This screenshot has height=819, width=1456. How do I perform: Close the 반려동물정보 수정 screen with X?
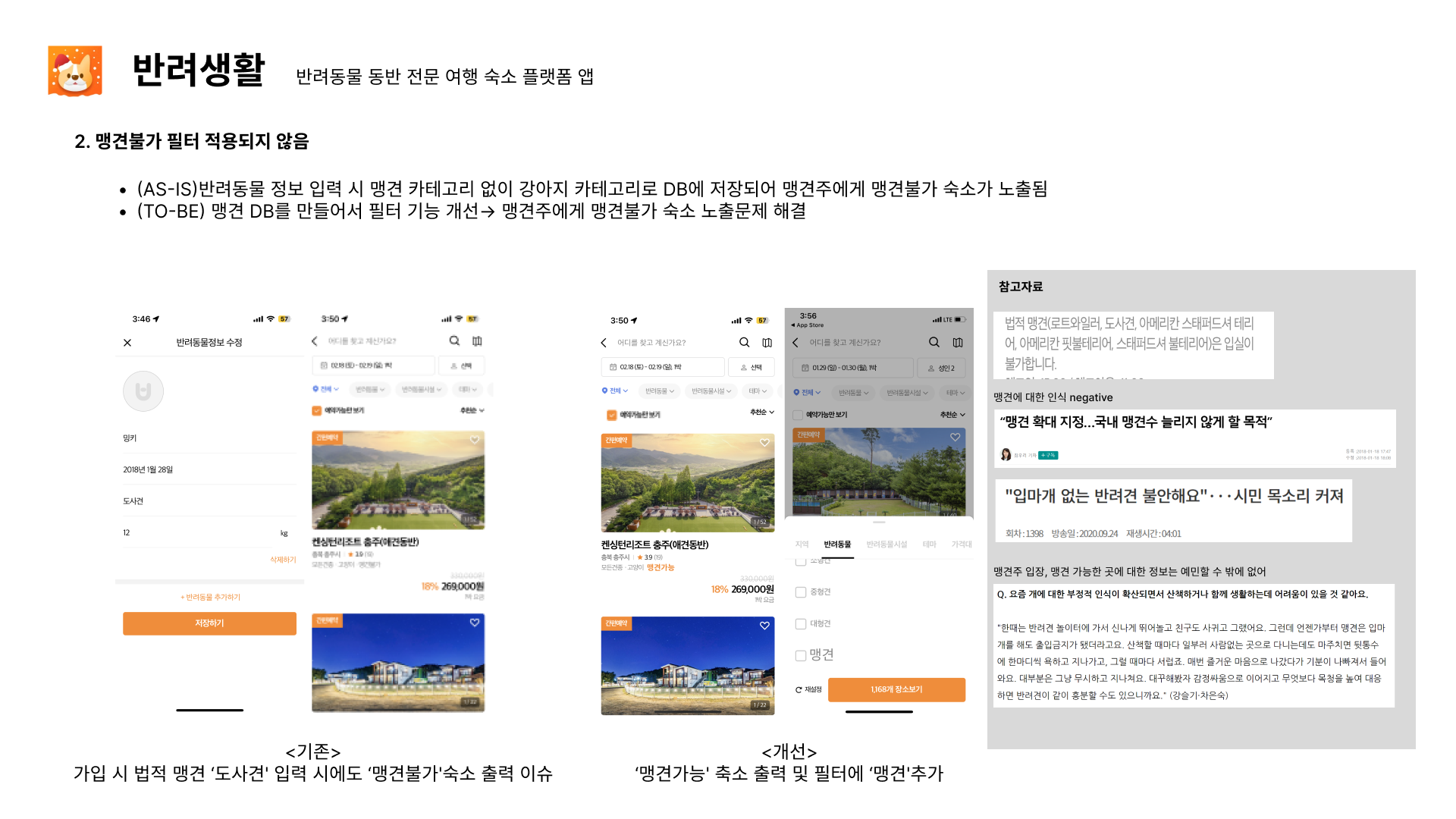pyautogui.click(x=127, y=343)
